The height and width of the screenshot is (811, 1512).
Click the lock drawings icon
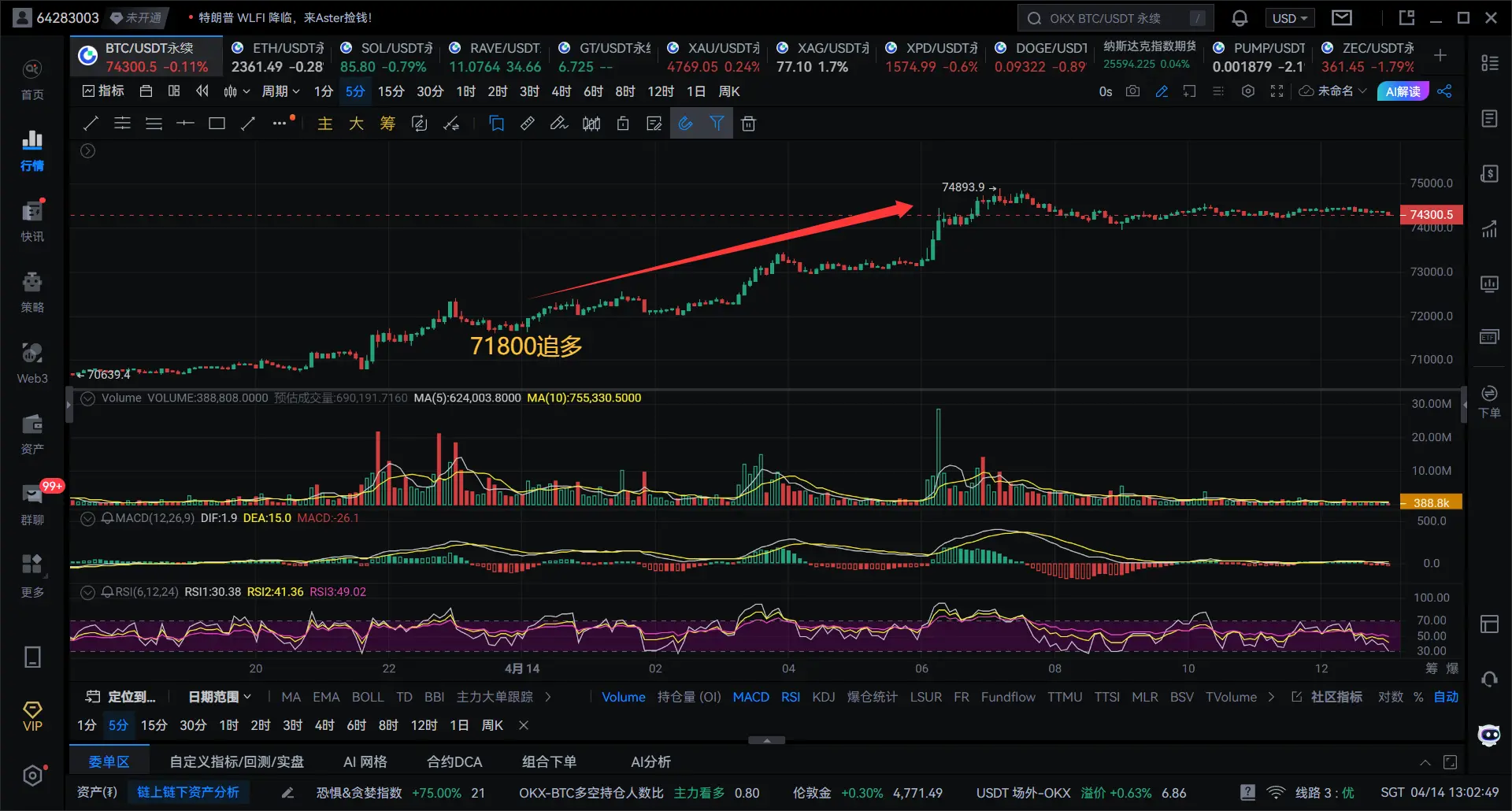click(x=623, y=124)
